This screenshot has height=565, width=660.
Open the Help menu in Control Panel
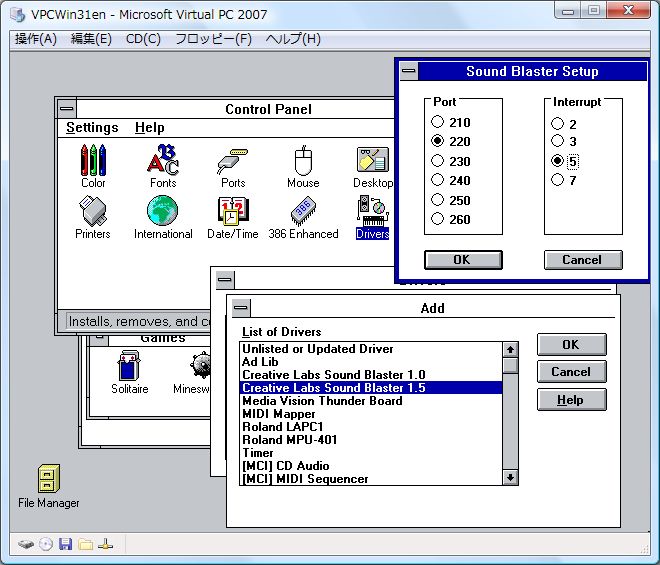149,127
